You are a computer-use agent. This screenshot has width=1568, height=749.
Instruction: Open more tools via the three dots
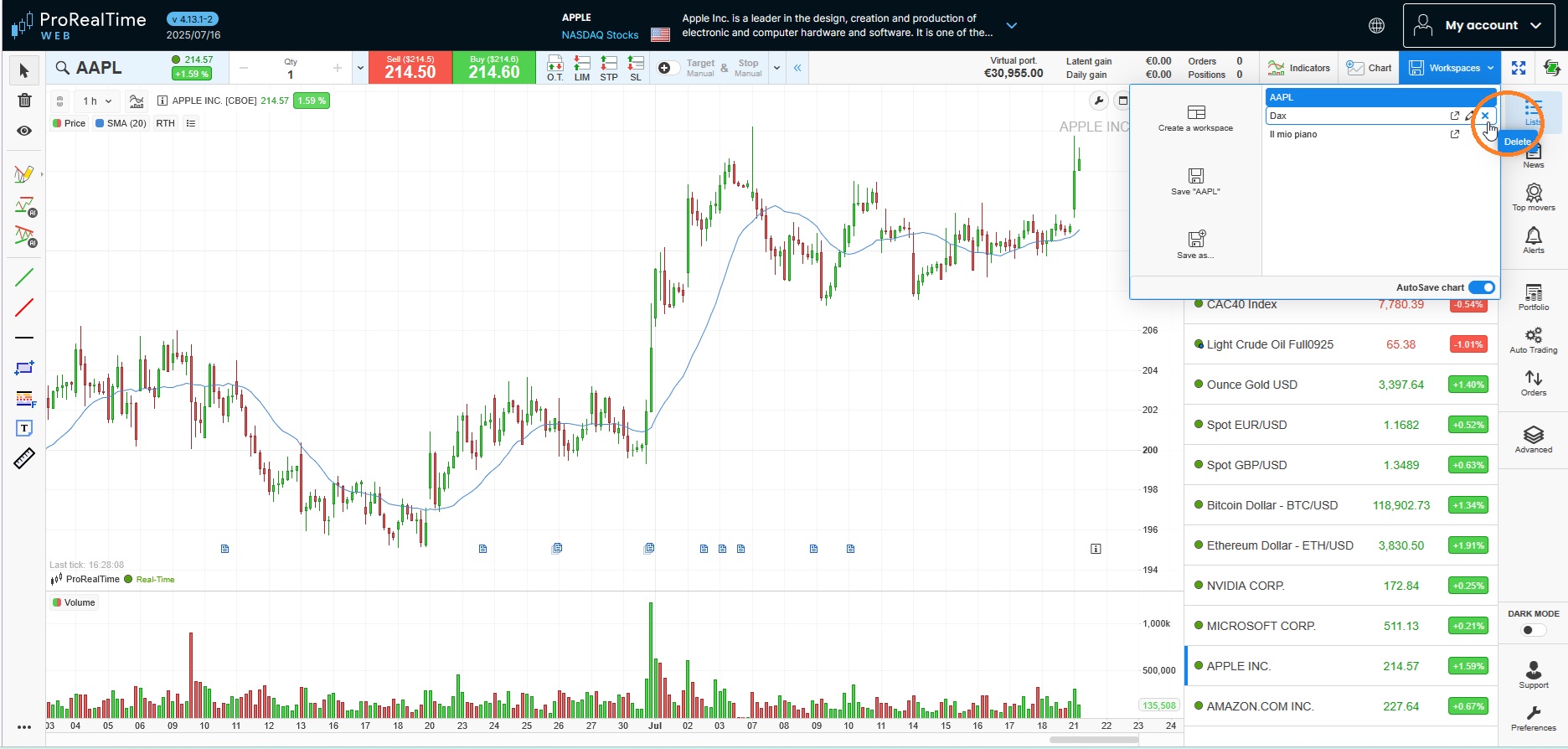pos(24,727)
